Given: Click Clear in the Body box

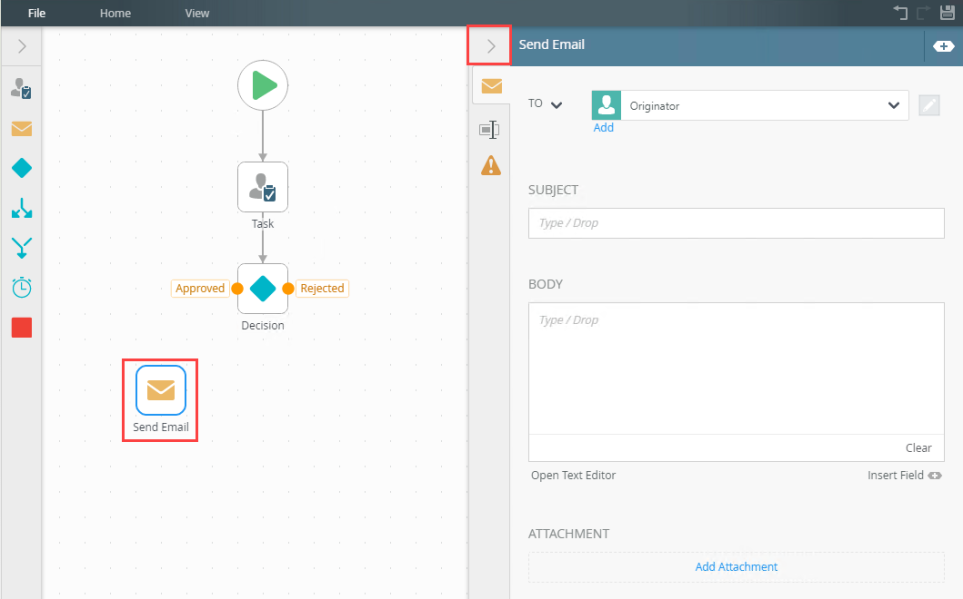Looking at the screenshot, I should (x=918, y=448).
